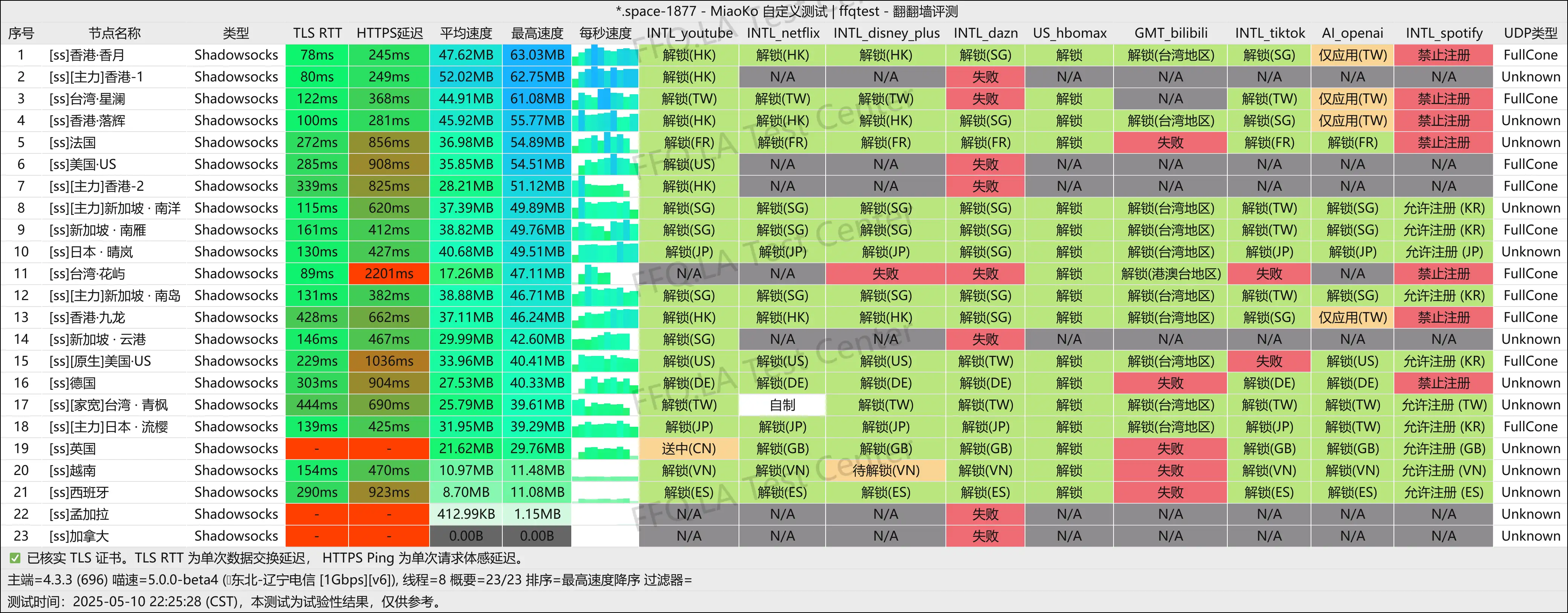
Task: Click the per-second speed graph for [ss]英国
Action: (x=605, y=449)
